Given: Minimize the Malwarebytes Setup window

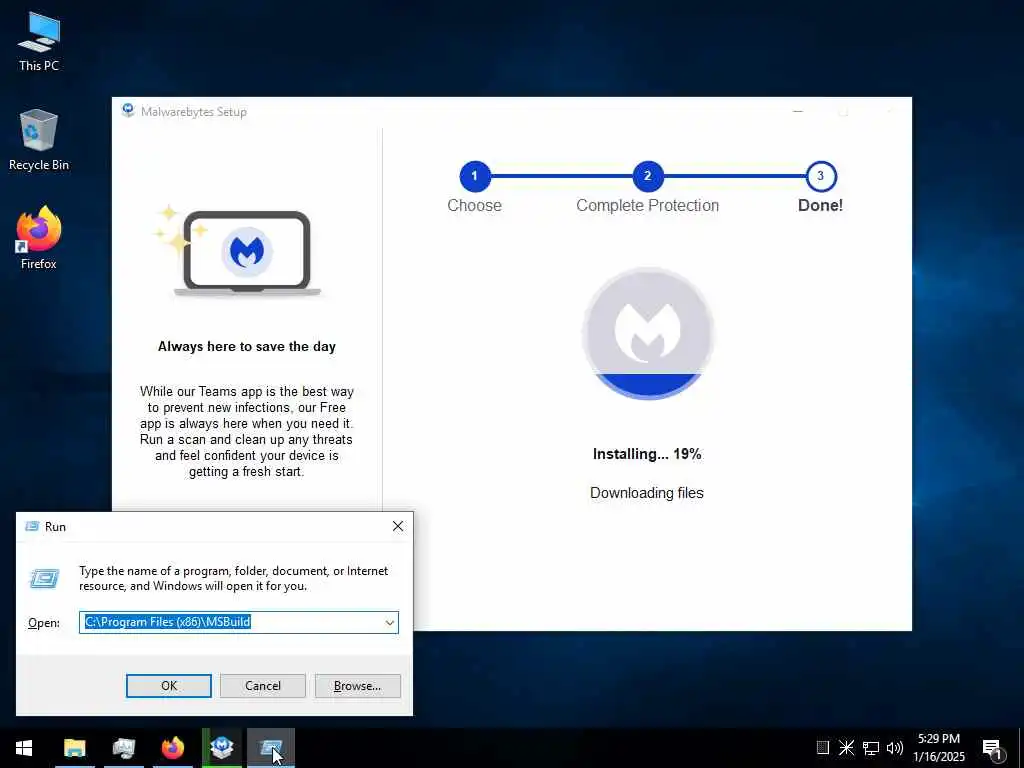Looking at the screenshot, I should click(797, 112).
